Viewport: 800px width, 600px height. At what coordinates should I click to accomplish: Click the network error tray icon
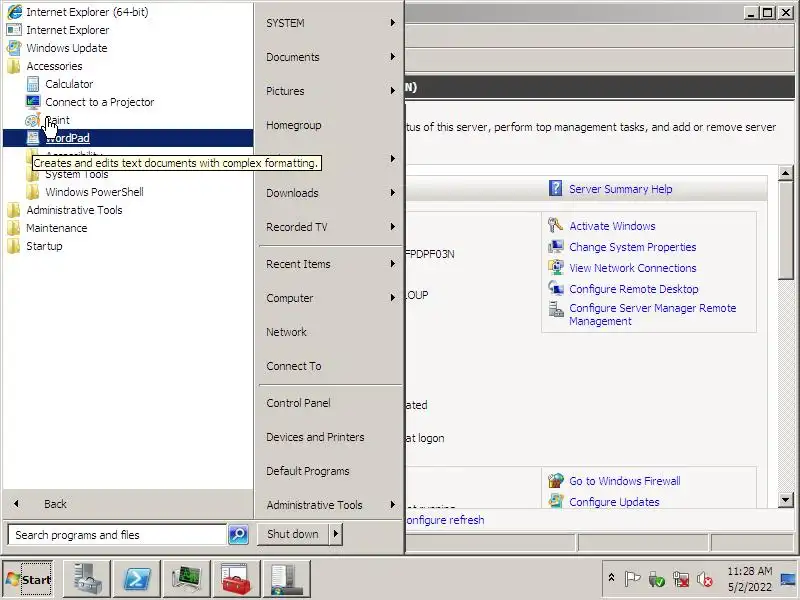pyautogui.click(x=681, y=579)
